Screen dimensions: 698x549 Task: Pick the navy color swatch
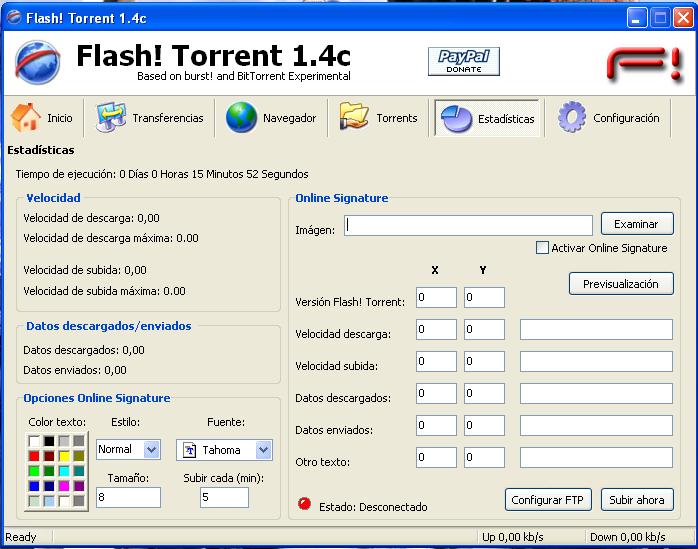pyautogui.click(x=49, y=486)
